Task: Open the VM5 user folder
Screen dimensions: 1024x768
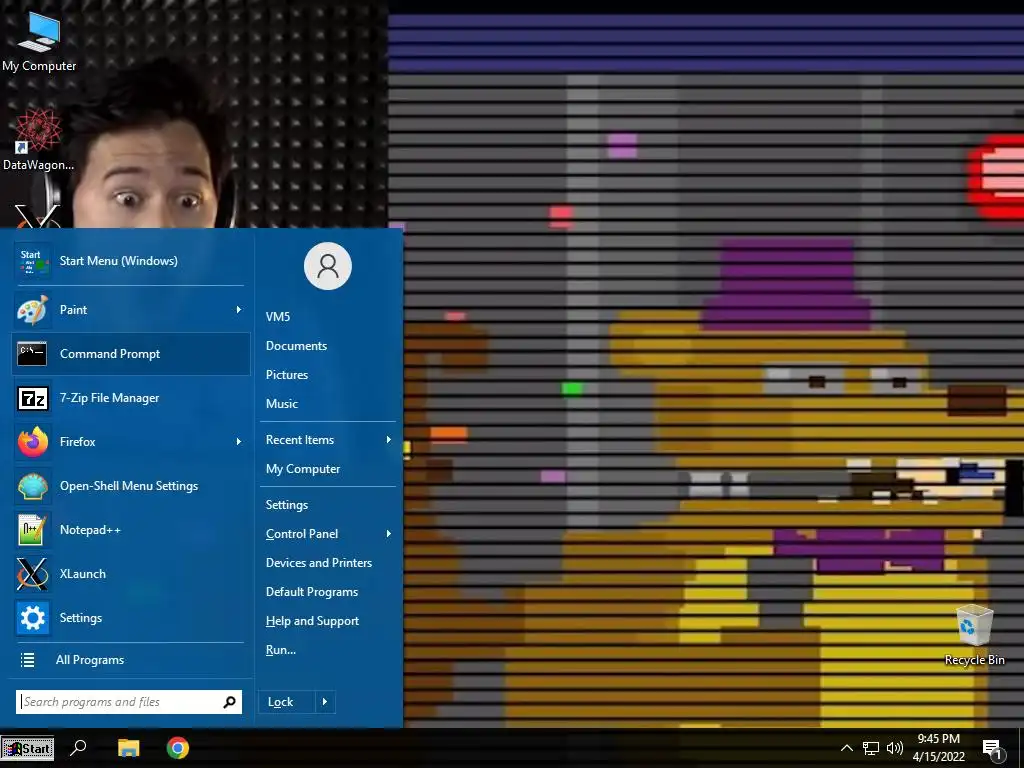Action: click(x=278, y=317)
